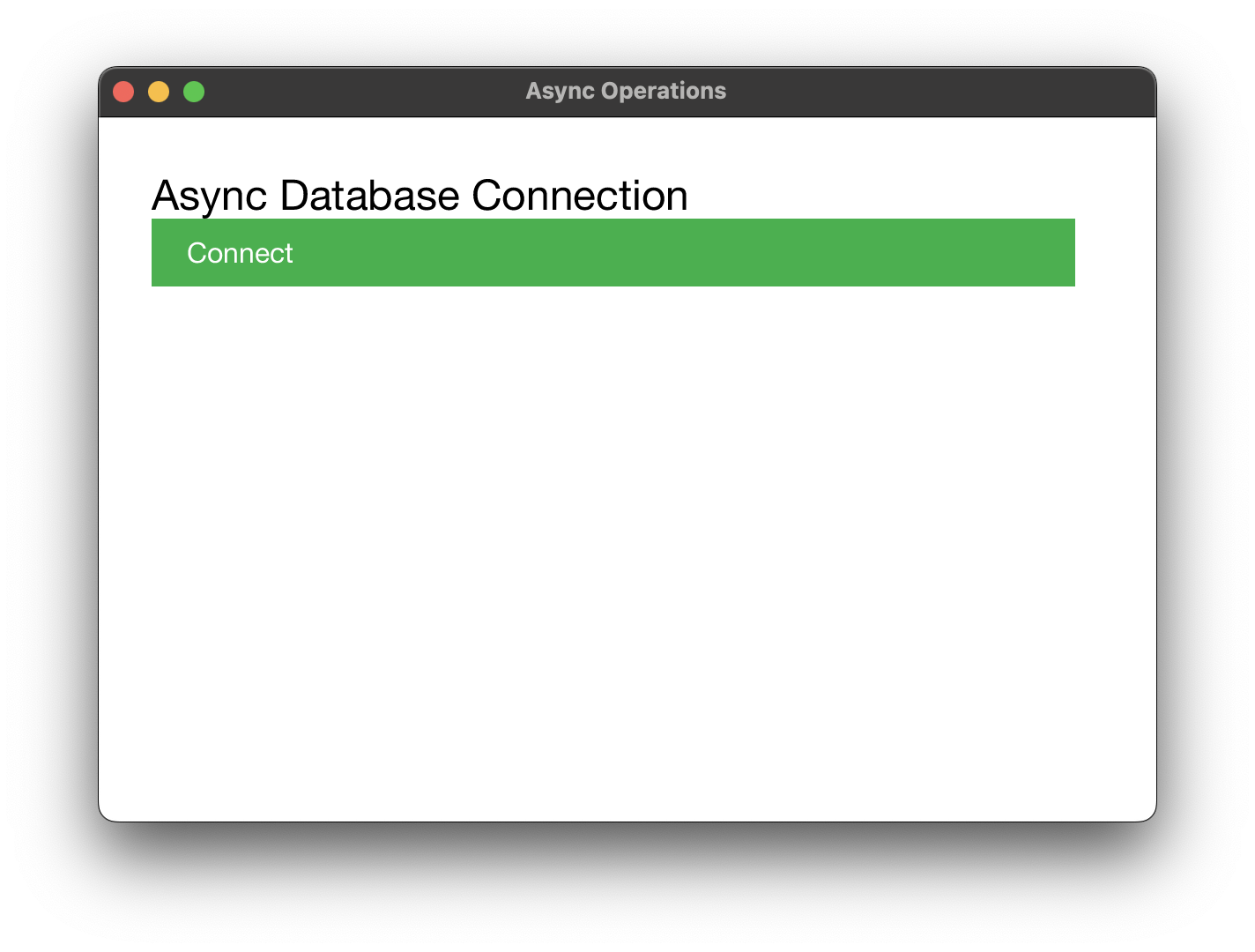Click the middle of the green Connect bar
The width and height of the screenshot is (1255, 952).
pyautogui.click(x=613, y=253)
